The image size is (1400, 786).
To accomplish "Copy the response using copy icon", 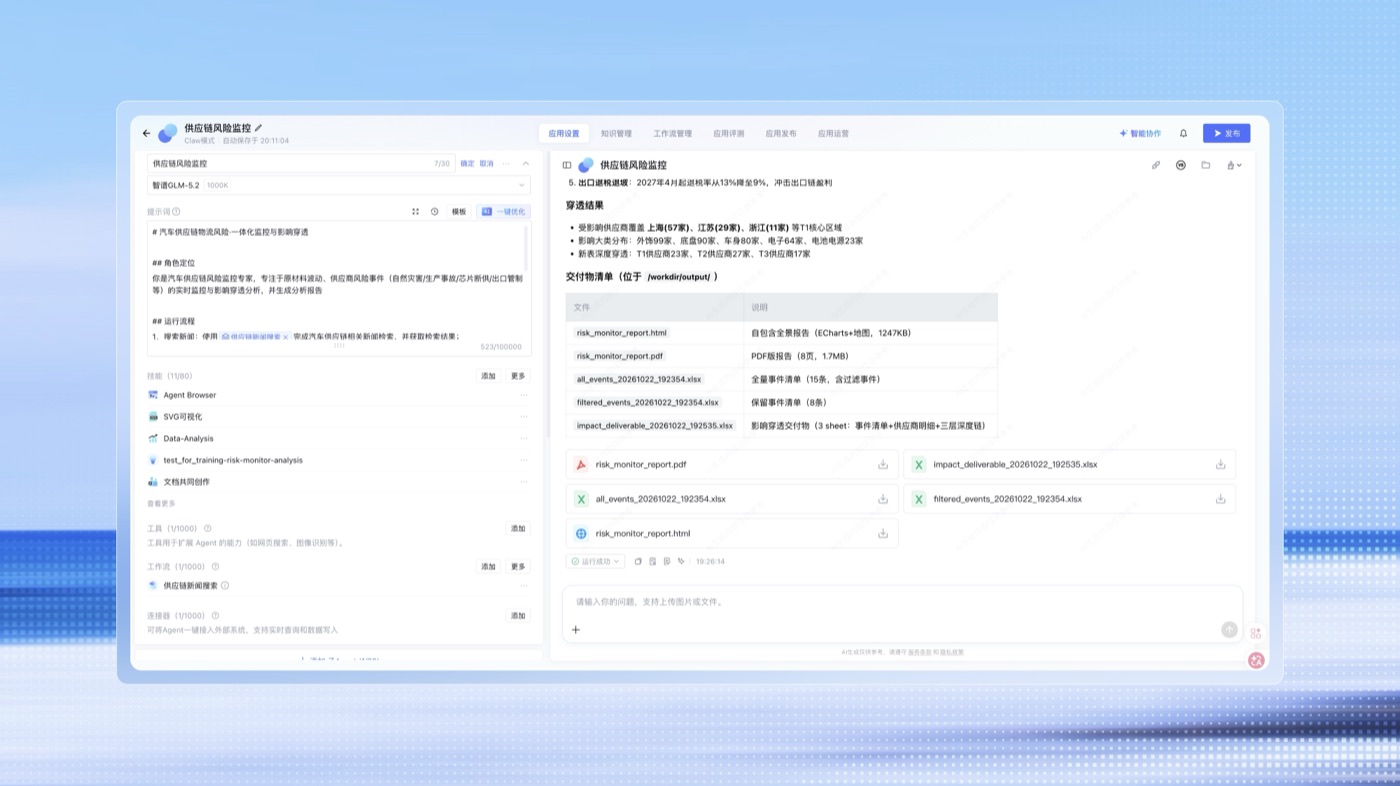I will click(638, 562).
